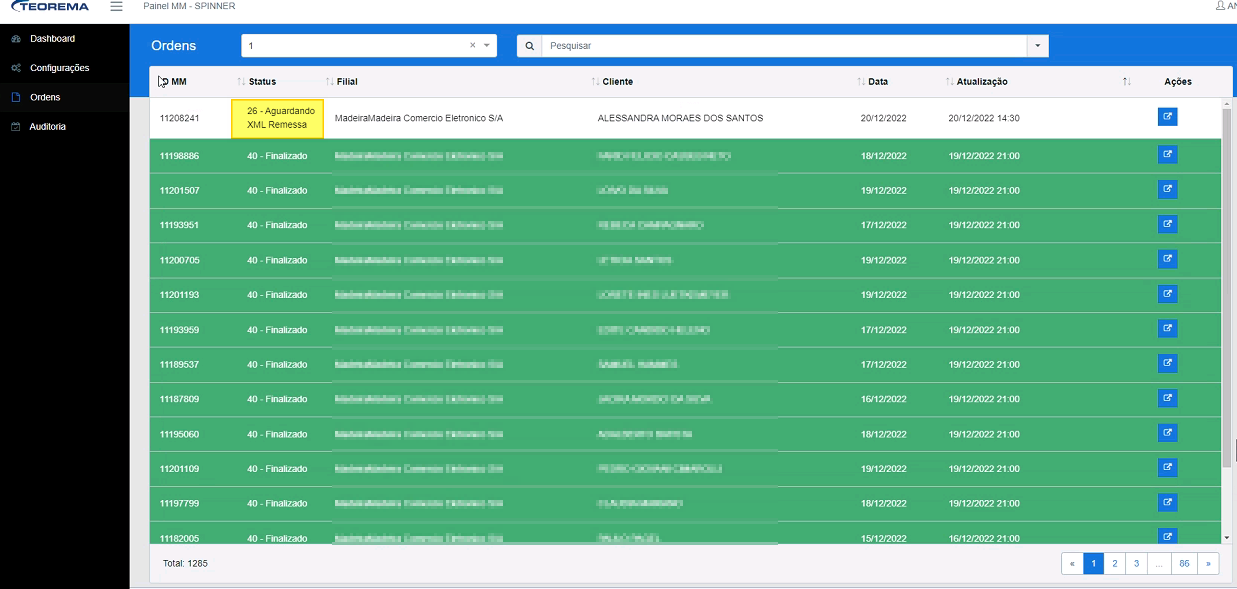
Task: Open action icon for order 11201109
Action: [x=1167, y=468]
